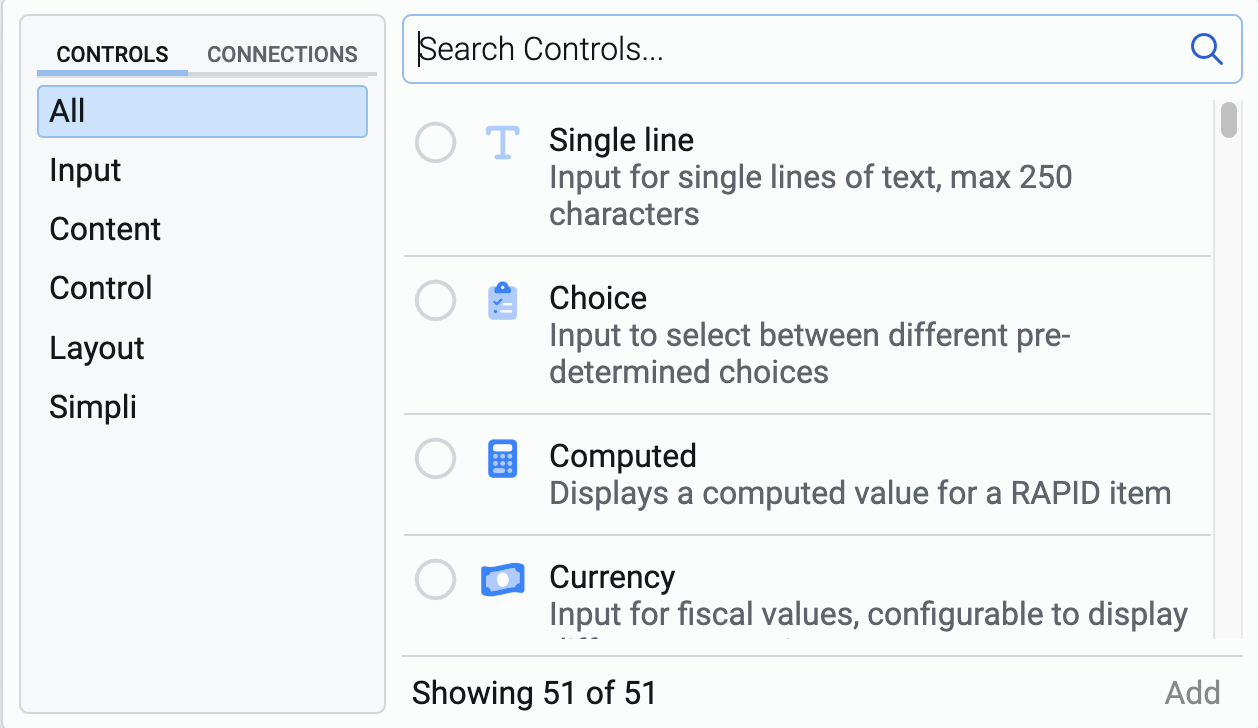Filter by Layout category
This screenshot has height=728, width=1258.
click(97, 348)
